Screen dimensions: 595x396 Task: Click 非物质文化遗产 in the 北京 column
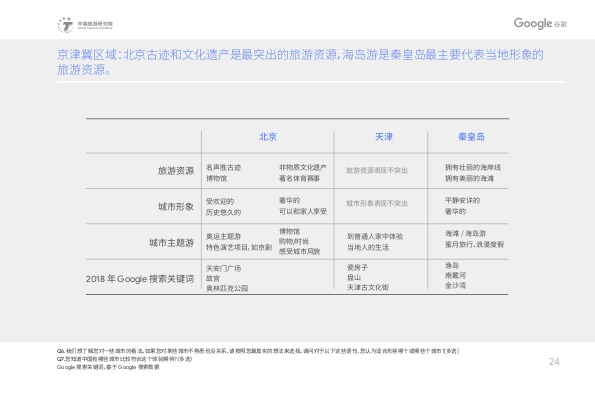click(x=303, y=167)
